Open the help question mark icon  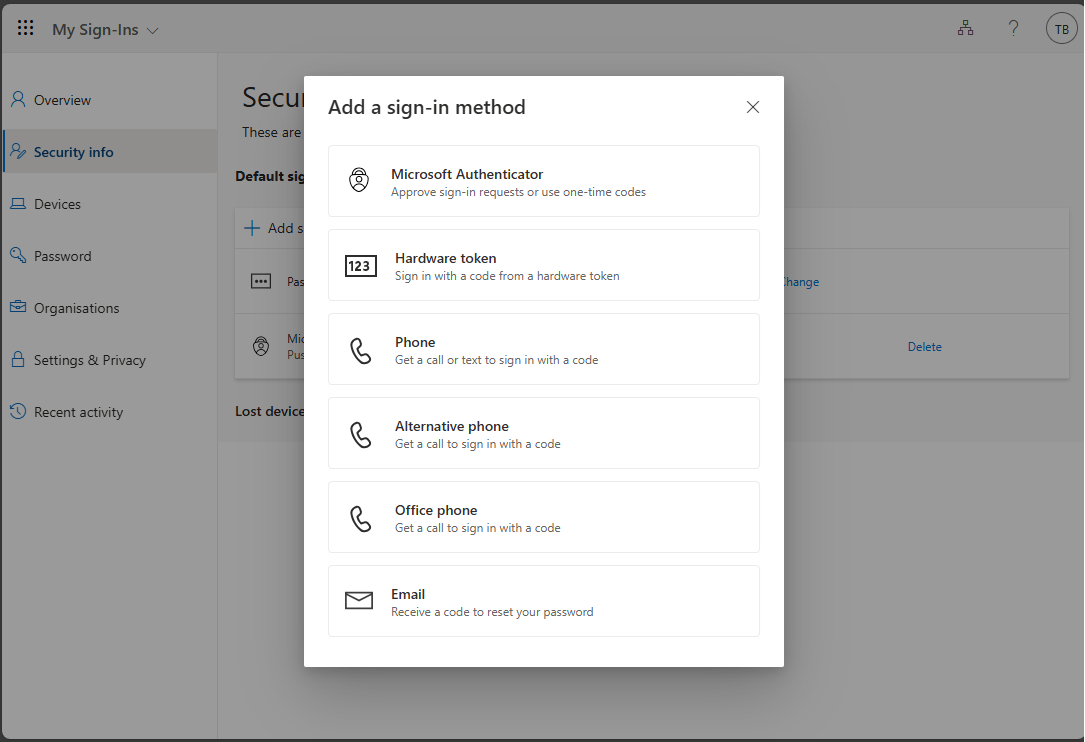1013,29
